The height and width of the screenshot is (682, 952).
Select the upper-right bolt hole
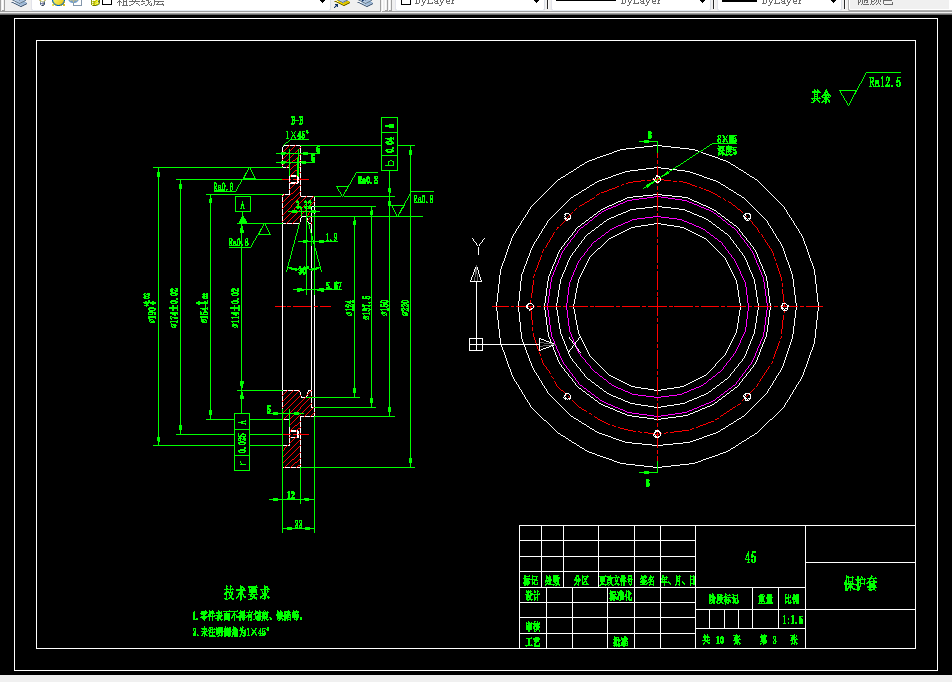(747, 217)
